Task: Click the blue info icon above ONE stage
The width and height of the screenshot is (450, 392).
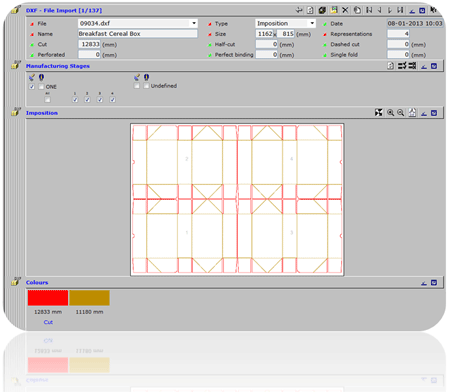Action: 41,77
